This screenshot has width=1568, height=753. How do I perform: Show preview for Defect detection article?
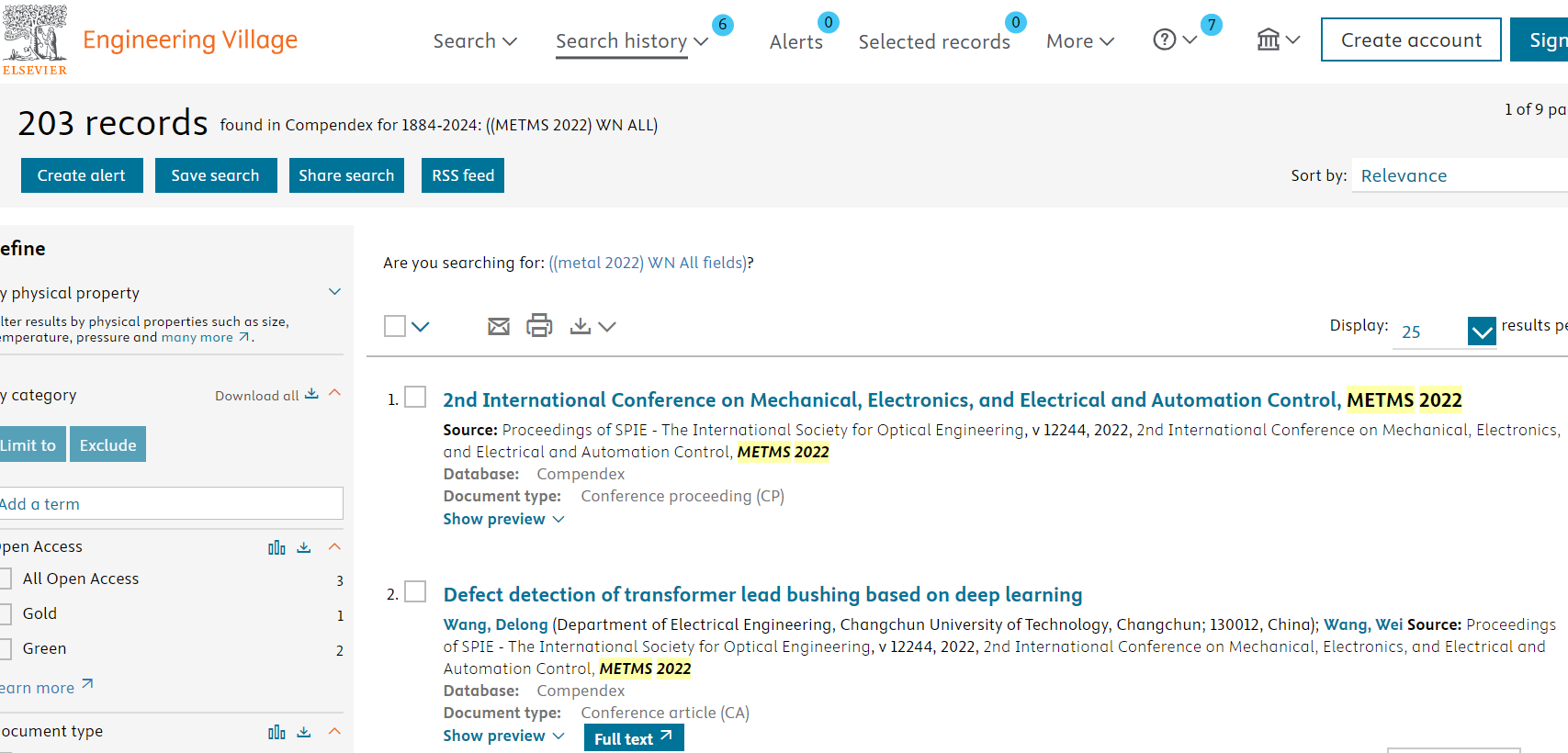coord(503,736)
